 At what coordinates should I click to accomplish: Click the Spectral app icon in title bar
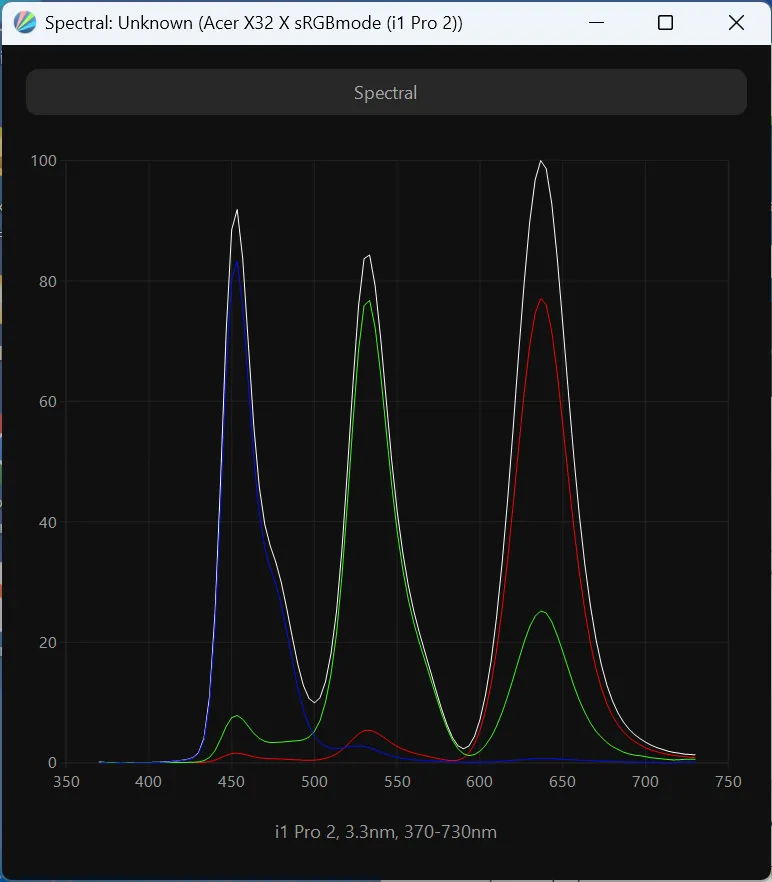point(26,23)
